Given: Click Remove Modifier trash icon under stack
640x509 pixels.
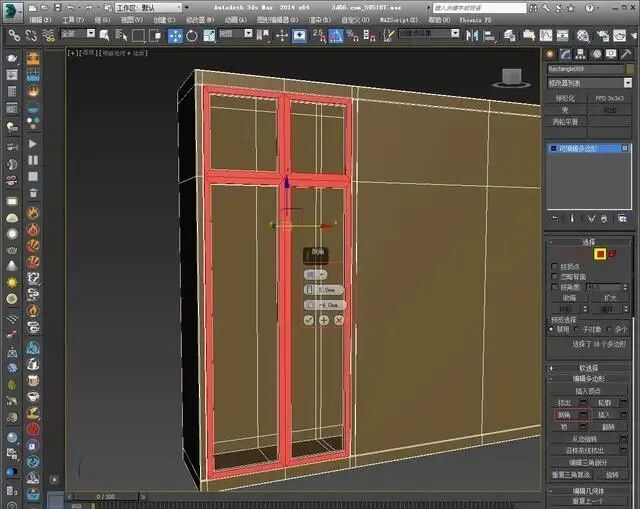Looking at the screenshot, I should point(604,219).
